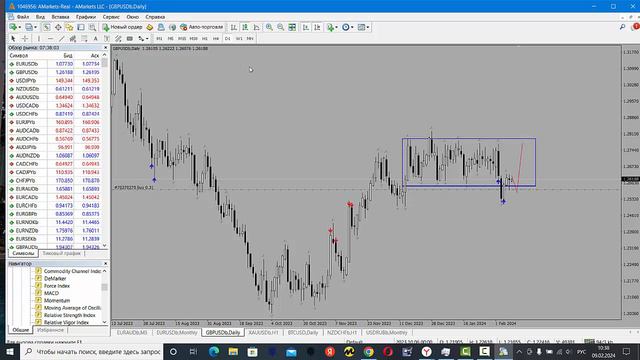Screen dimensions: 640x360
Task: Open the Графики menu
Action: coord(86,17)
